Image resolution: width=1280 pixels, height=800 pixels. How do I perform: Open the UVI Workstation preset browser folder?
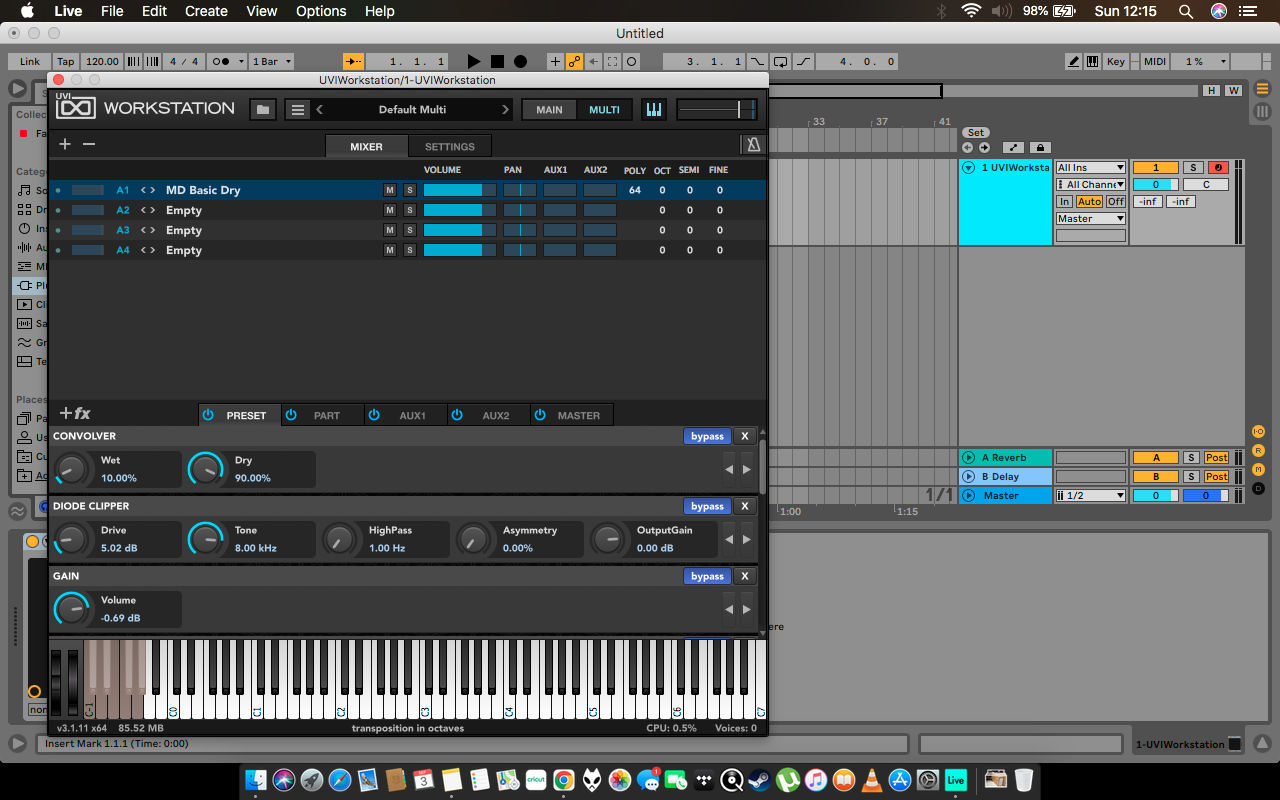tap(263, 109)
